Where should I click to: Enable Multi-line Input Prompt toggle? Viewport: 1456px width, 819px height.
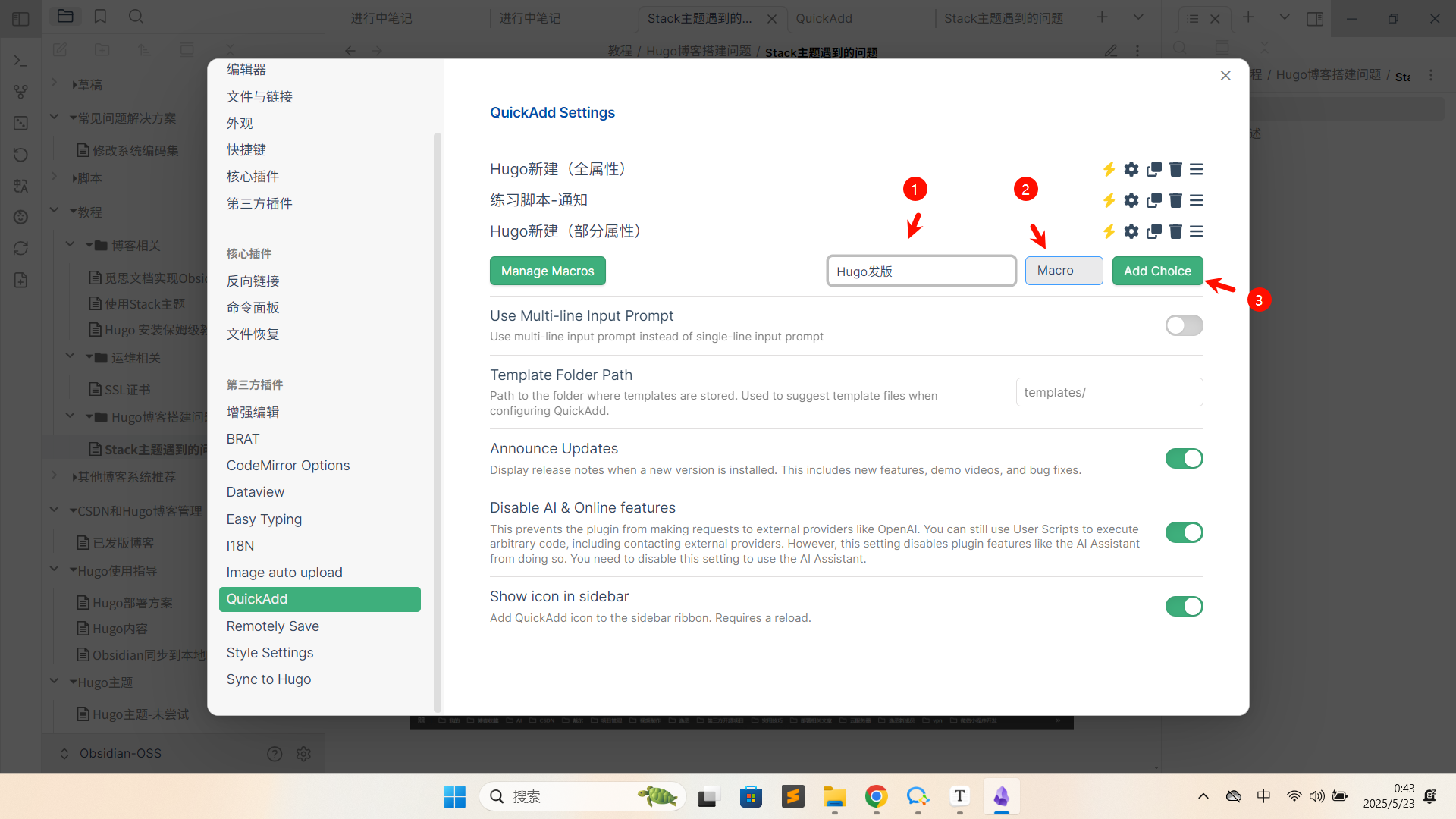pyautogui.click(x=1184, y=325)
